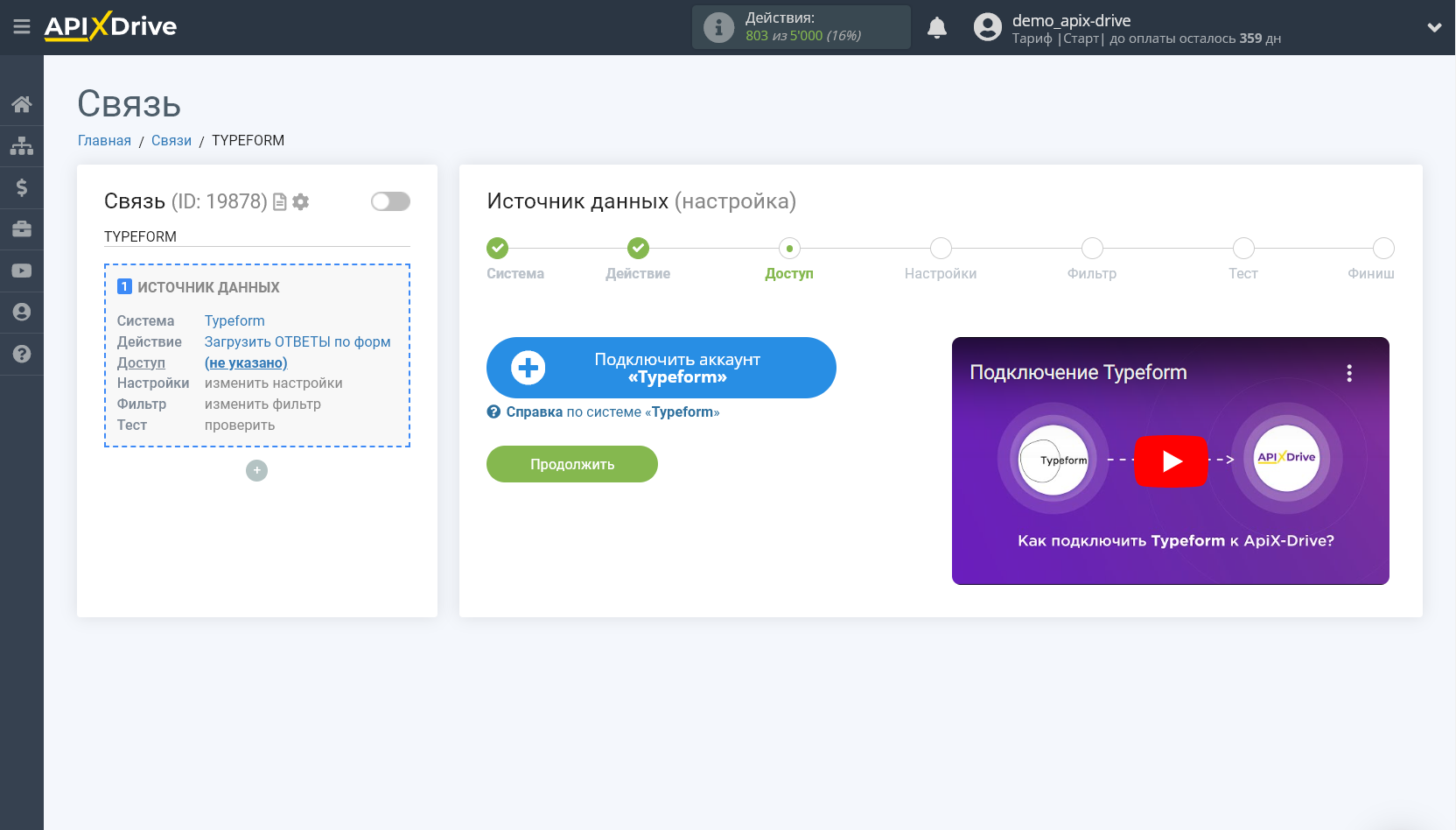The height and width of the screenshot is (830, 1456).
Task: Click the Typeform logo in video thumbnail
Action: tap(1054, 459)
